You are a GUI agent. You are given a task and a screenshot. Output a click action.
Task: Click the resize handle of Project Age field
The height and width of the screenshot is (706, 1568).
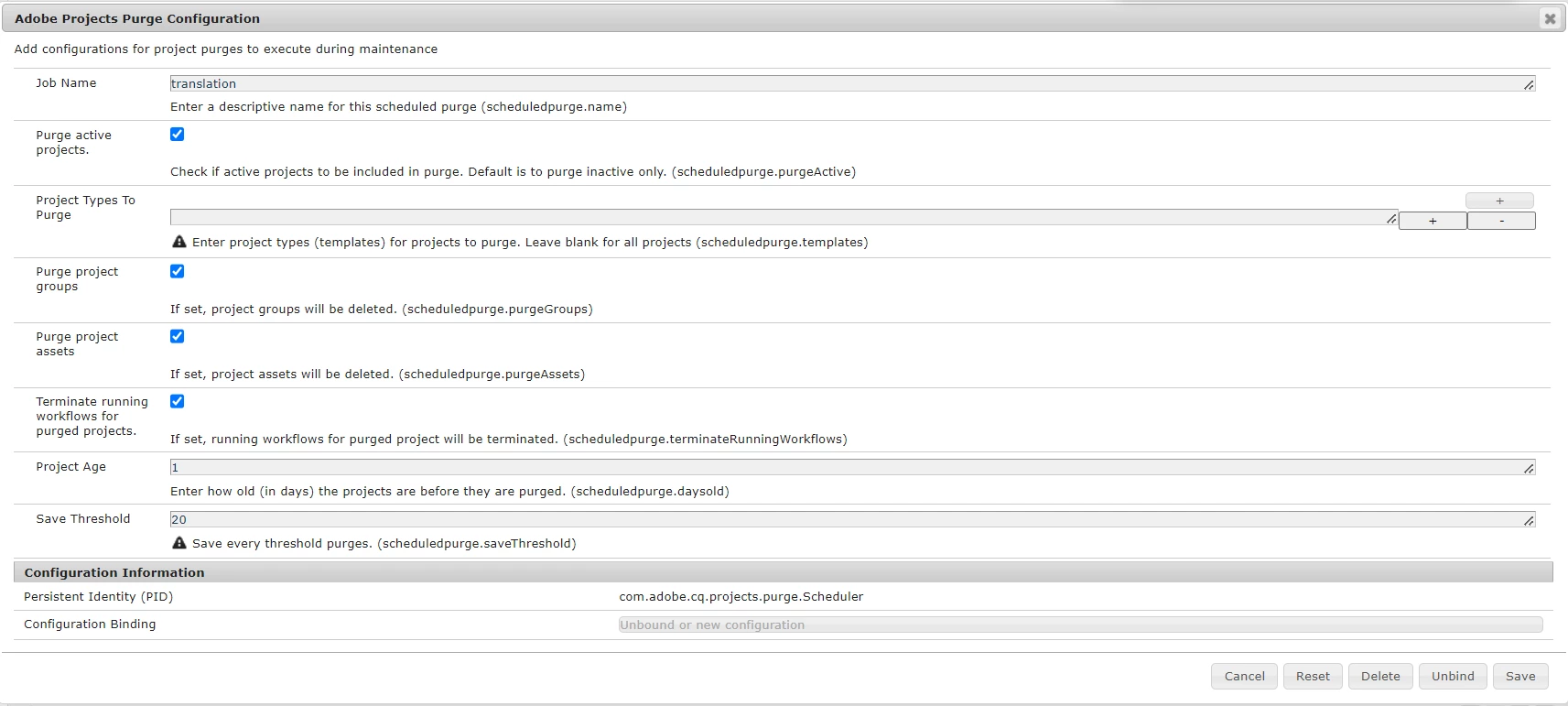(1529, 469)
